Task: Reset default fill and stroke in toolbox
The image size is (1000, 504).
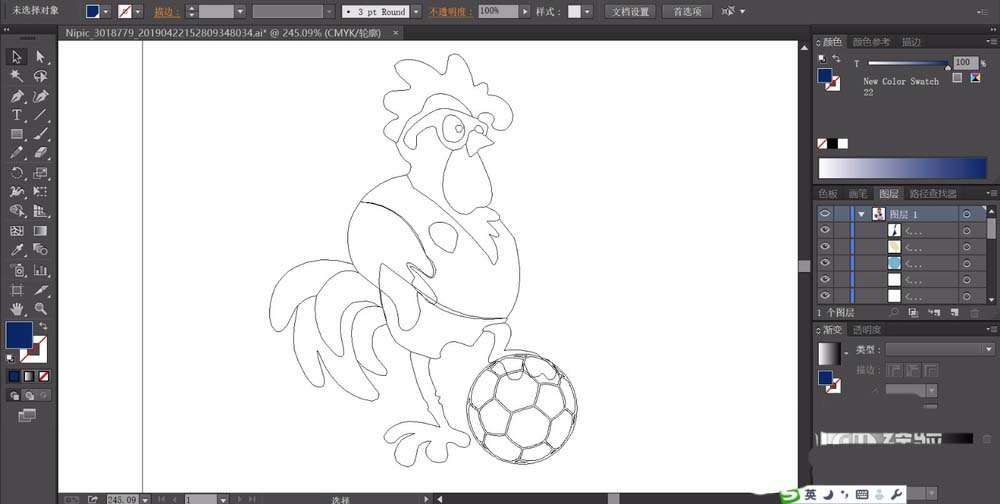Action: click(11, 359)
